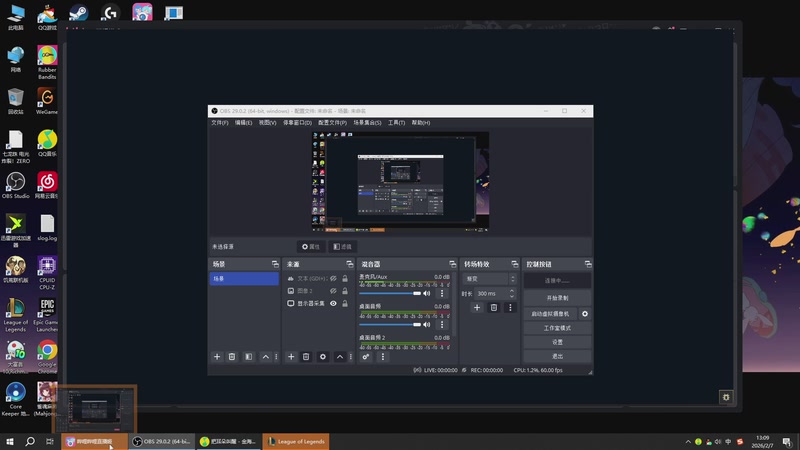Mute the 麦克风/Aux speaker icon
This screenshot has height=450, width=800.
(427, 293)
